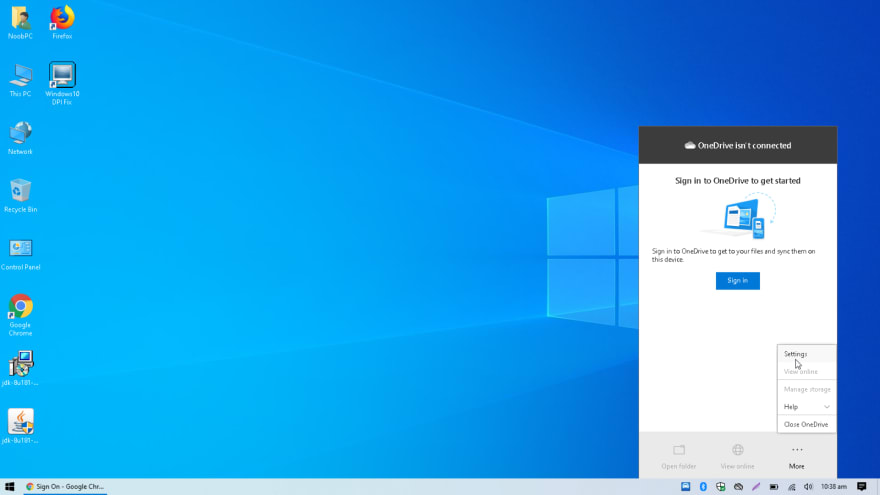Open Windows Security shield tray icon
880x495 pixels.
[721, 487]
